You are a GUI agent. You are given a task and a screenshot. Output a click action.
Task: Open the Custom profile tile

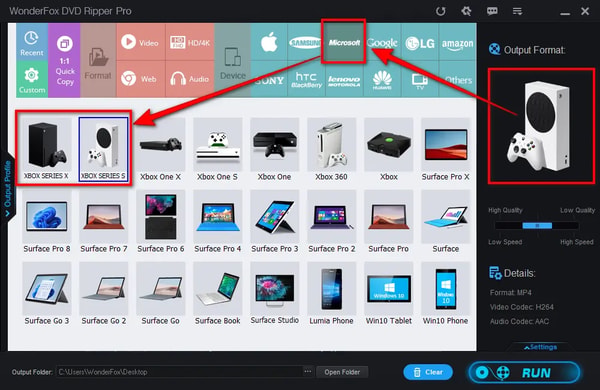(32, 80)
